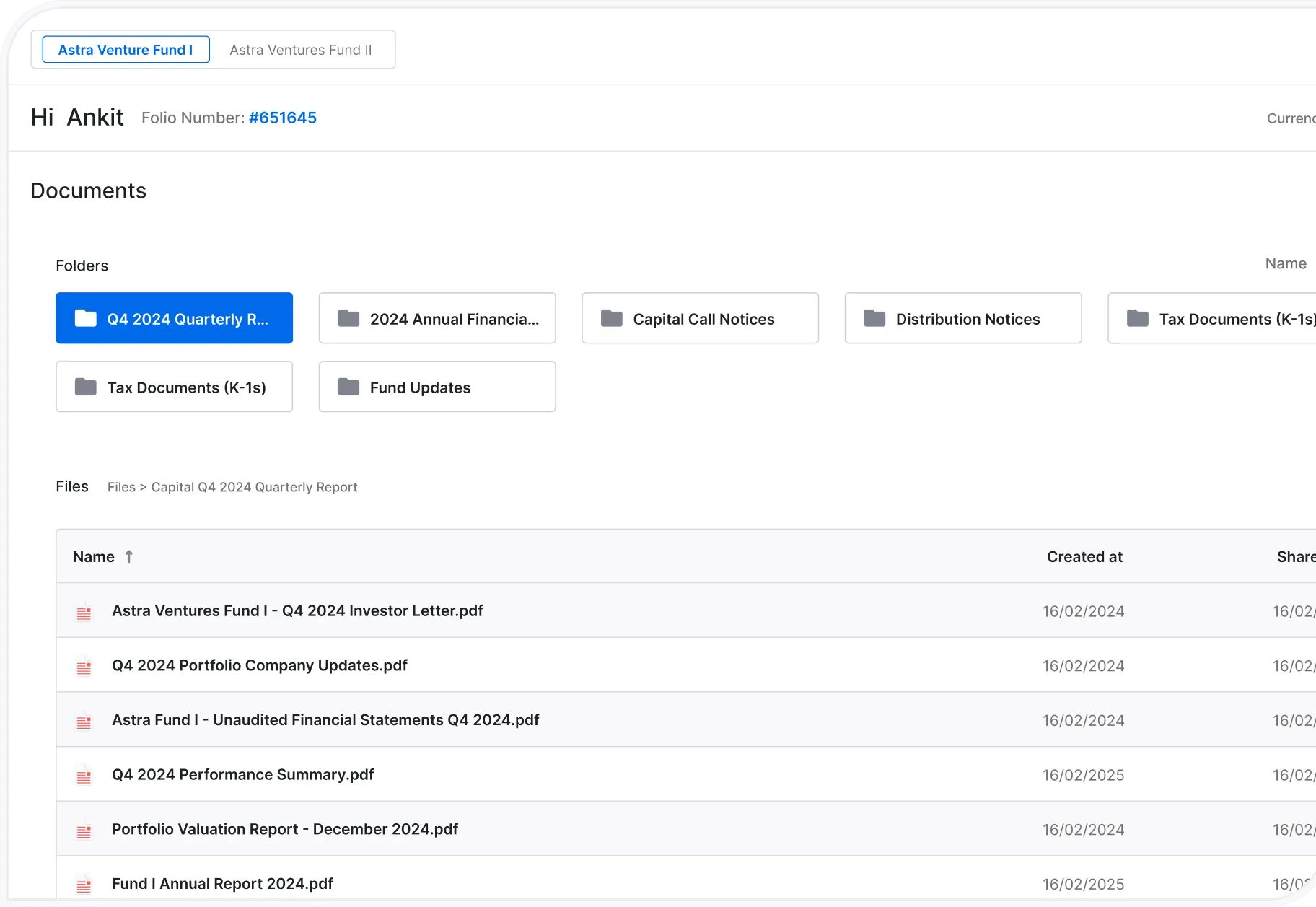The width and height of the screenshot is (1316, 907).
Task: Click the Capital Call Notices folder icon
Action: pos(612,318)
